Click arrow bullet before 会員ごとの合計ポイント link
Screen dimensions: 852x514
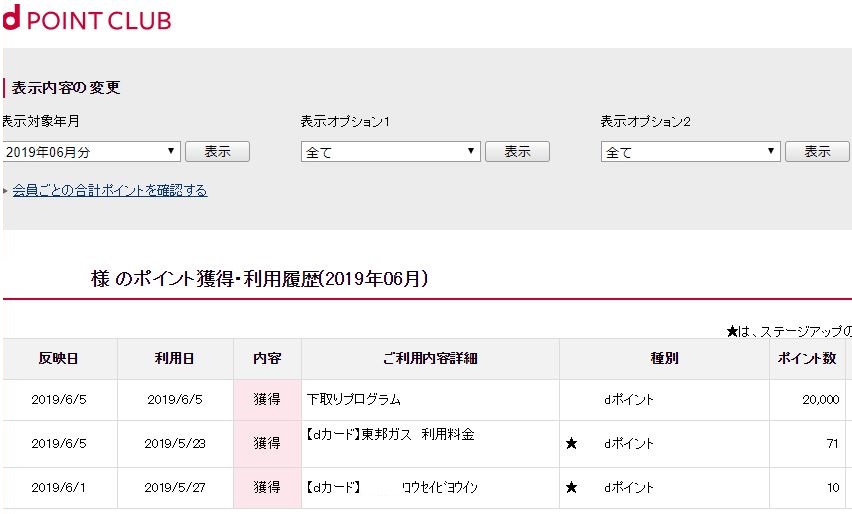click(x=5, y=191)
